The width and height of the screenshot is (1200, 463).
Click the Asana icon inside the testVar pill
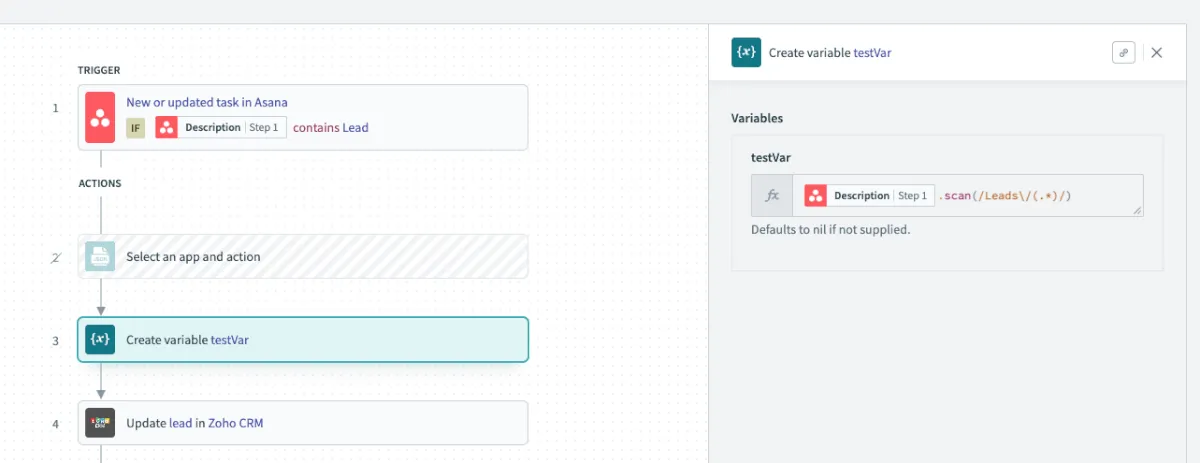[815, 196]
